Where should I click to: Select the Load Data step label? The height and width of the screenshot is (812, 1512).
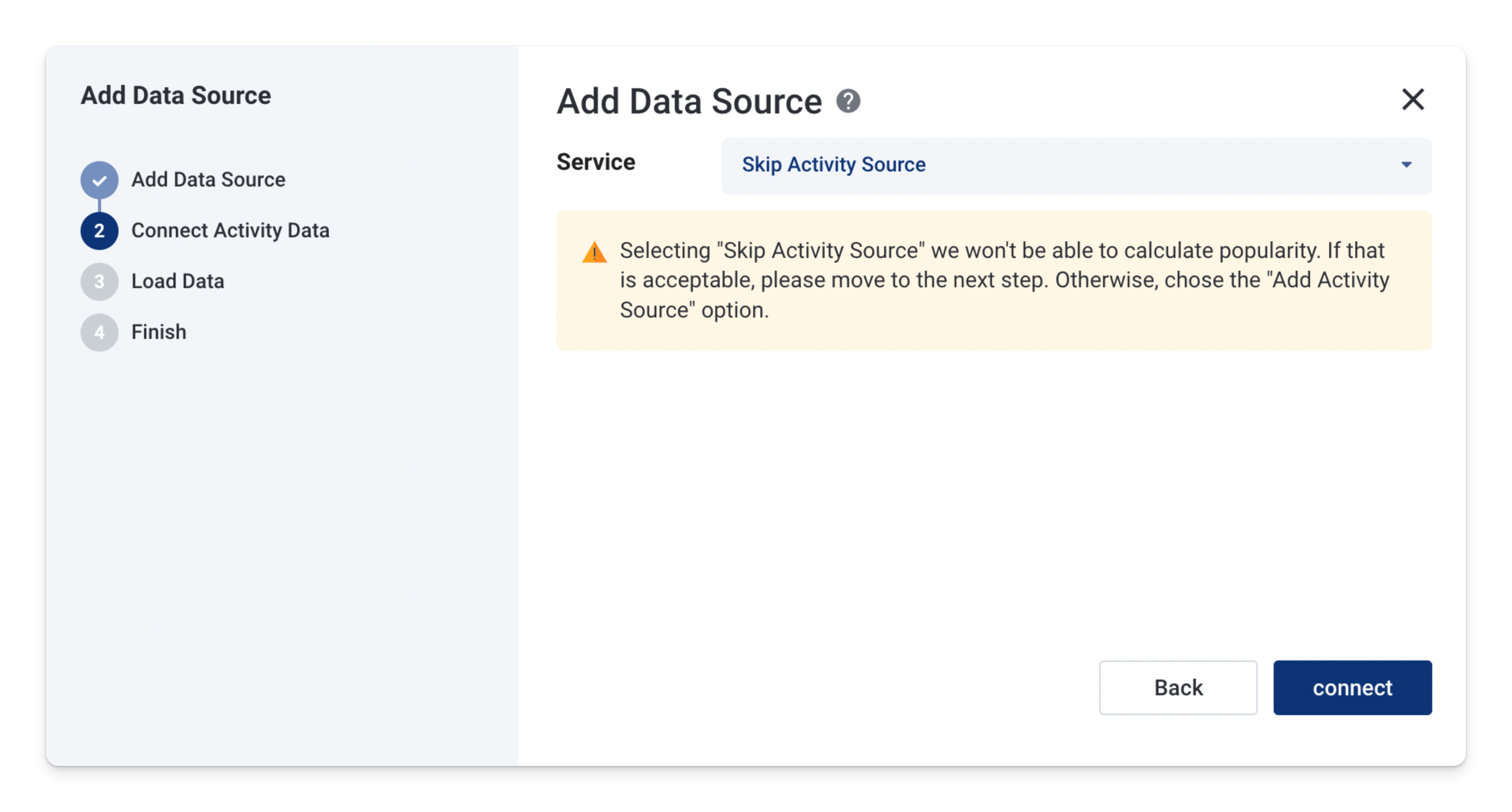(177, 281)
